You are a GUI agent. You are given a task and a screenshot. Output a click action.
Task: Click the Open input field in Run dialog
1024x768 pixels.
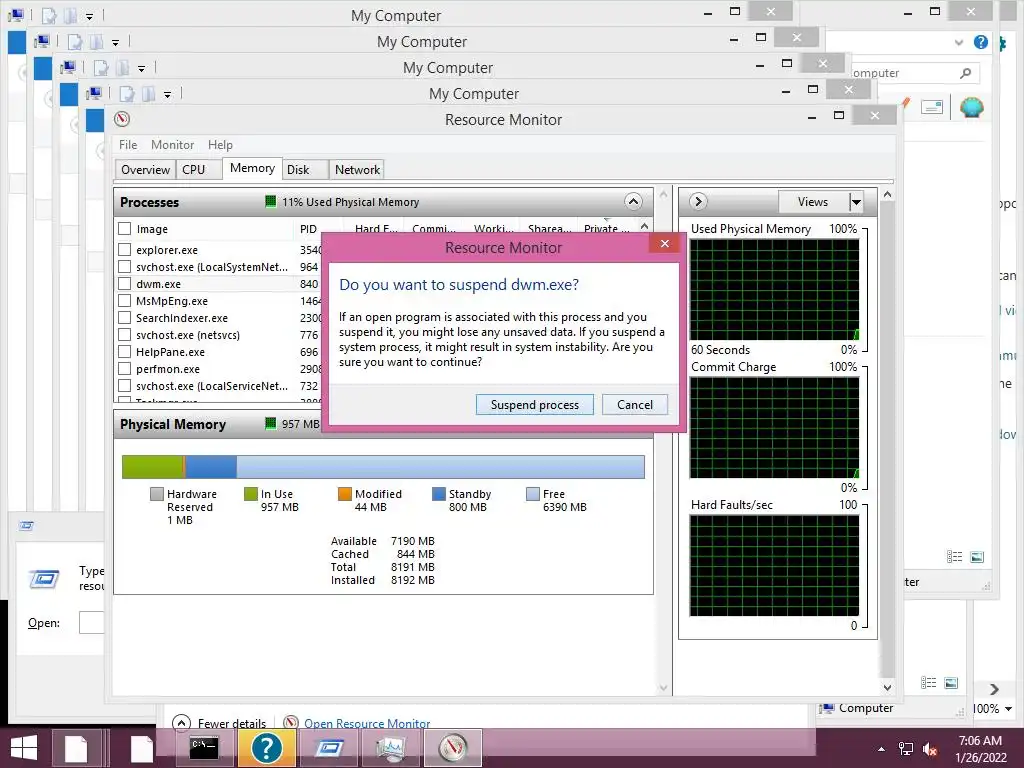coord(91,622)
